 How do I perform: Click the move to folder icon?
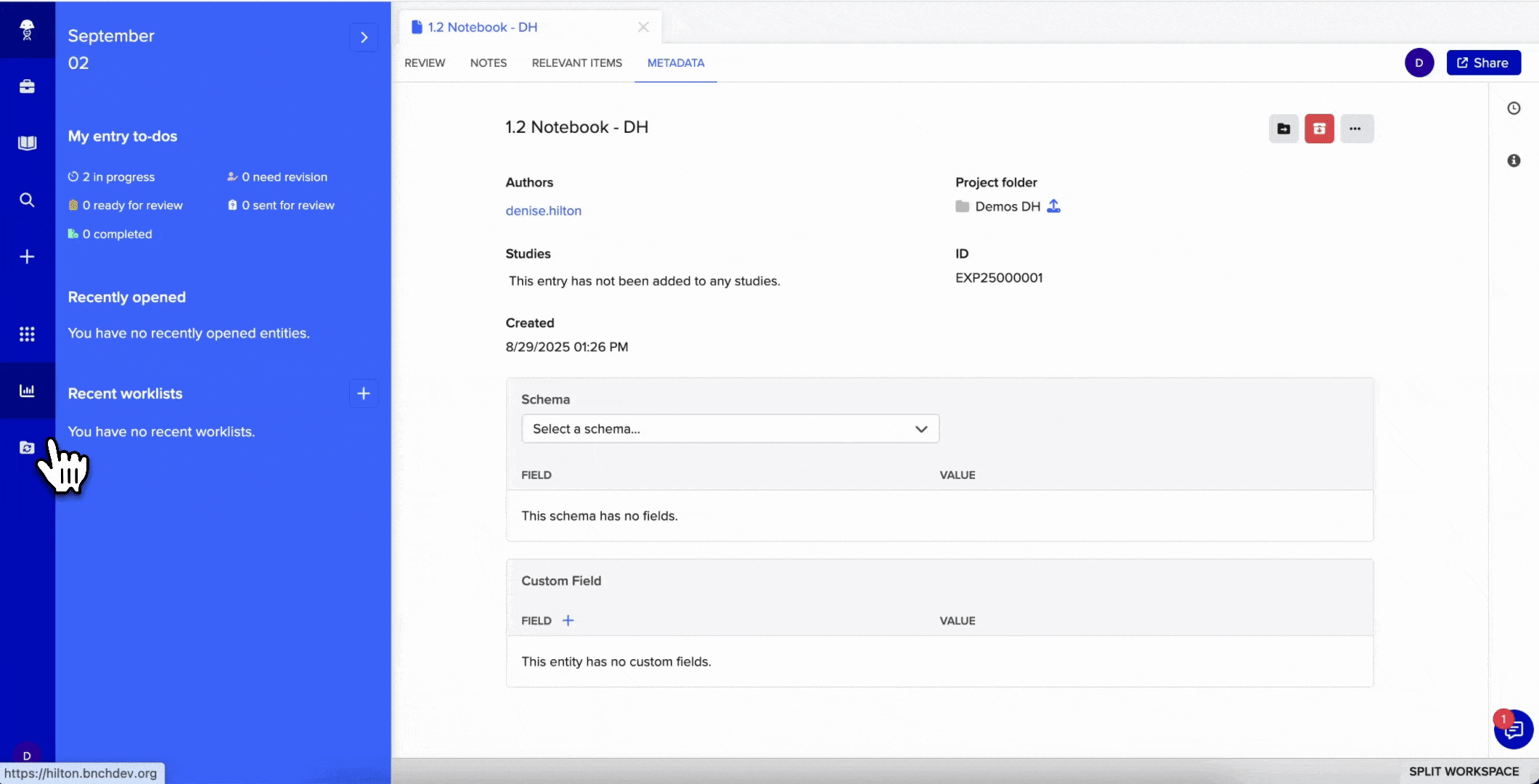[x=1283, y=128]
